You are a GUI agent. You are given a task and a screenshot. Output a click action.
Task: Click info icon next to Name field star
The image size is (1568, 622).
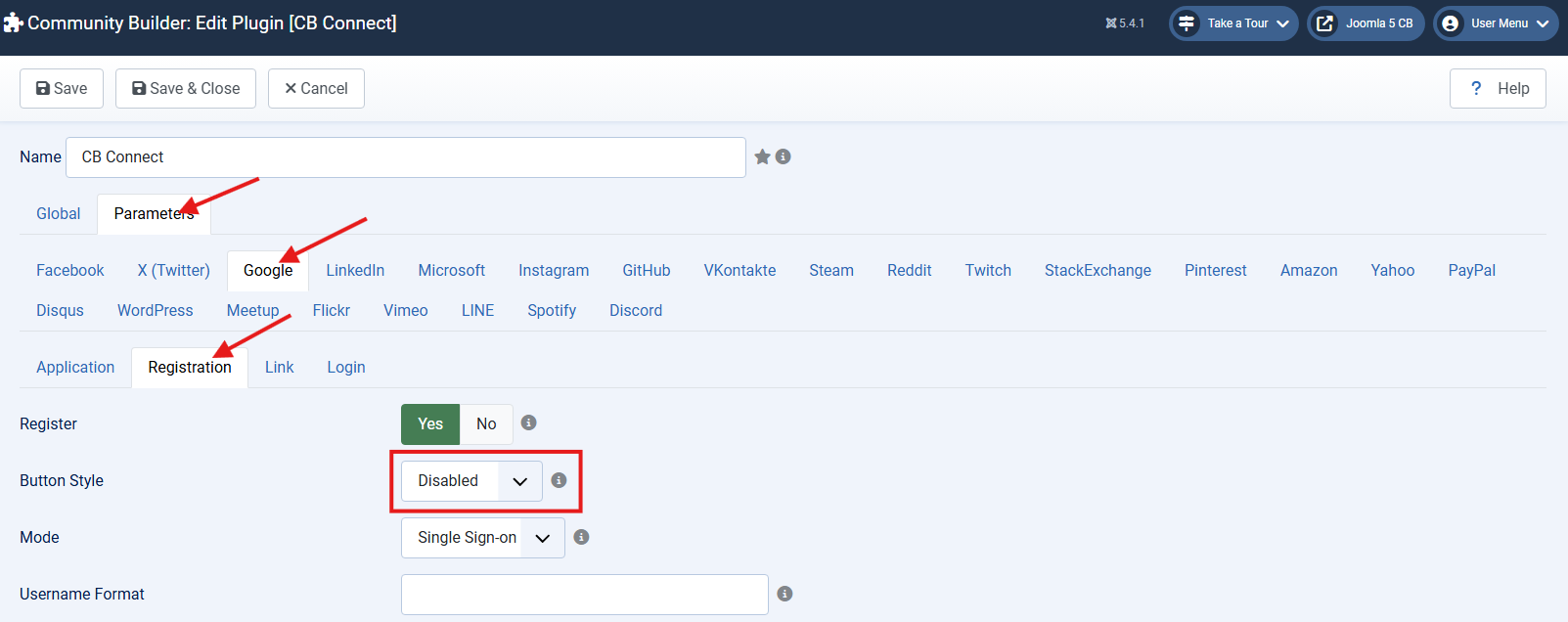tap(784, 156)
